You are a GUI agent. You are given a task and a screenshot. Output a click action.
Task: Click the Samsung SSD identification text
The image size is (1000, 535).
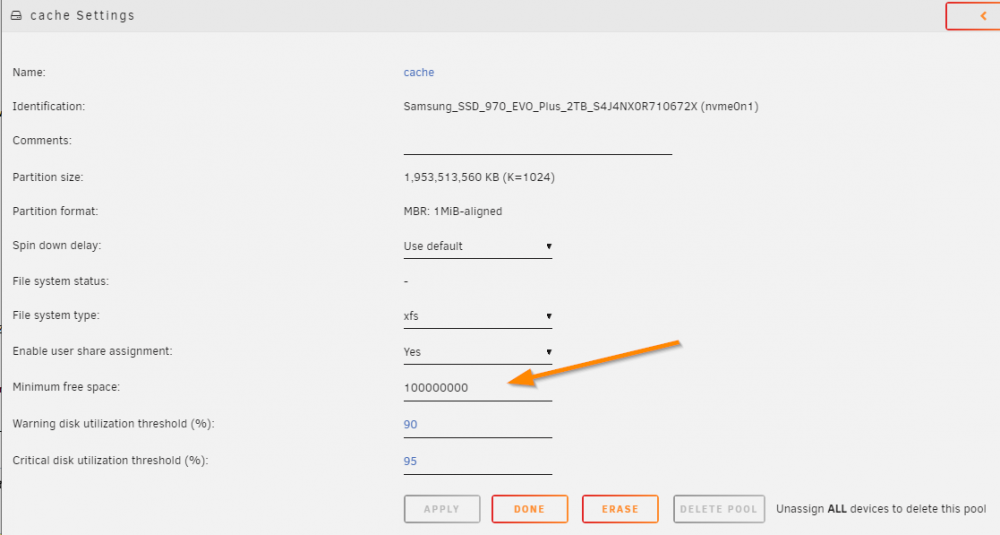[x=581, y=106]
